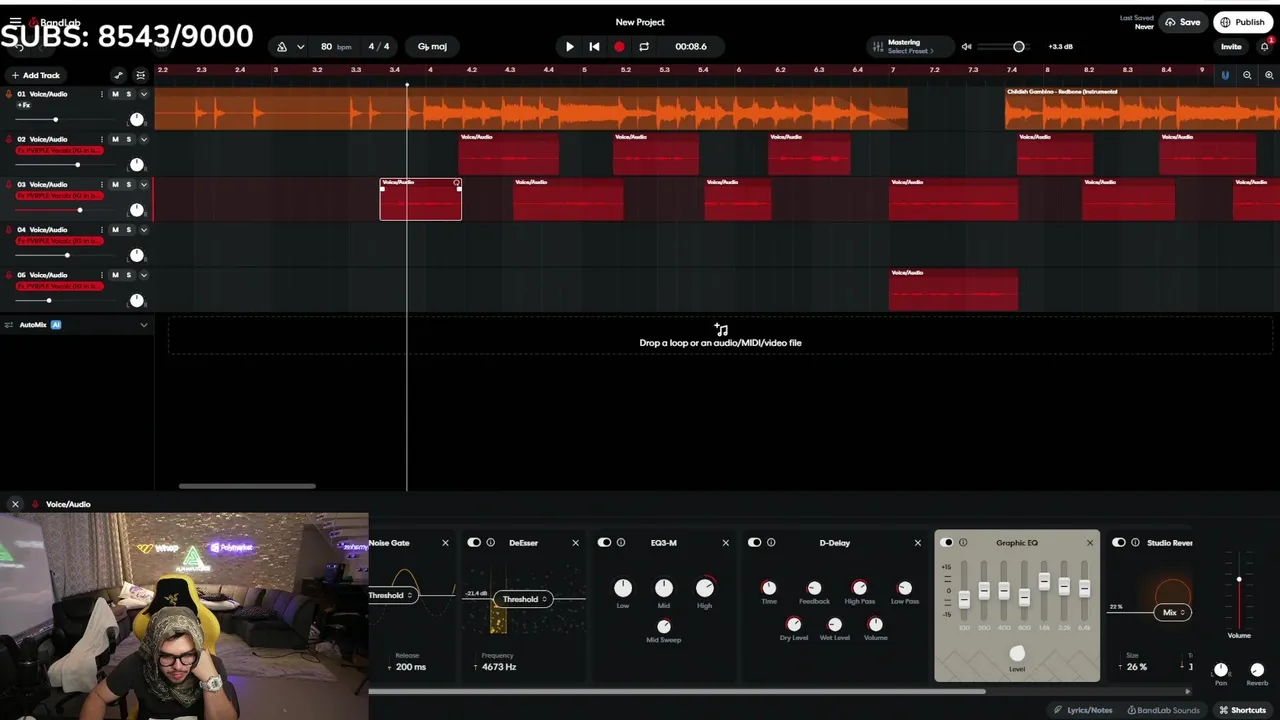Start playback with the Play button
Screen dimensions: 1280x720
570,47
